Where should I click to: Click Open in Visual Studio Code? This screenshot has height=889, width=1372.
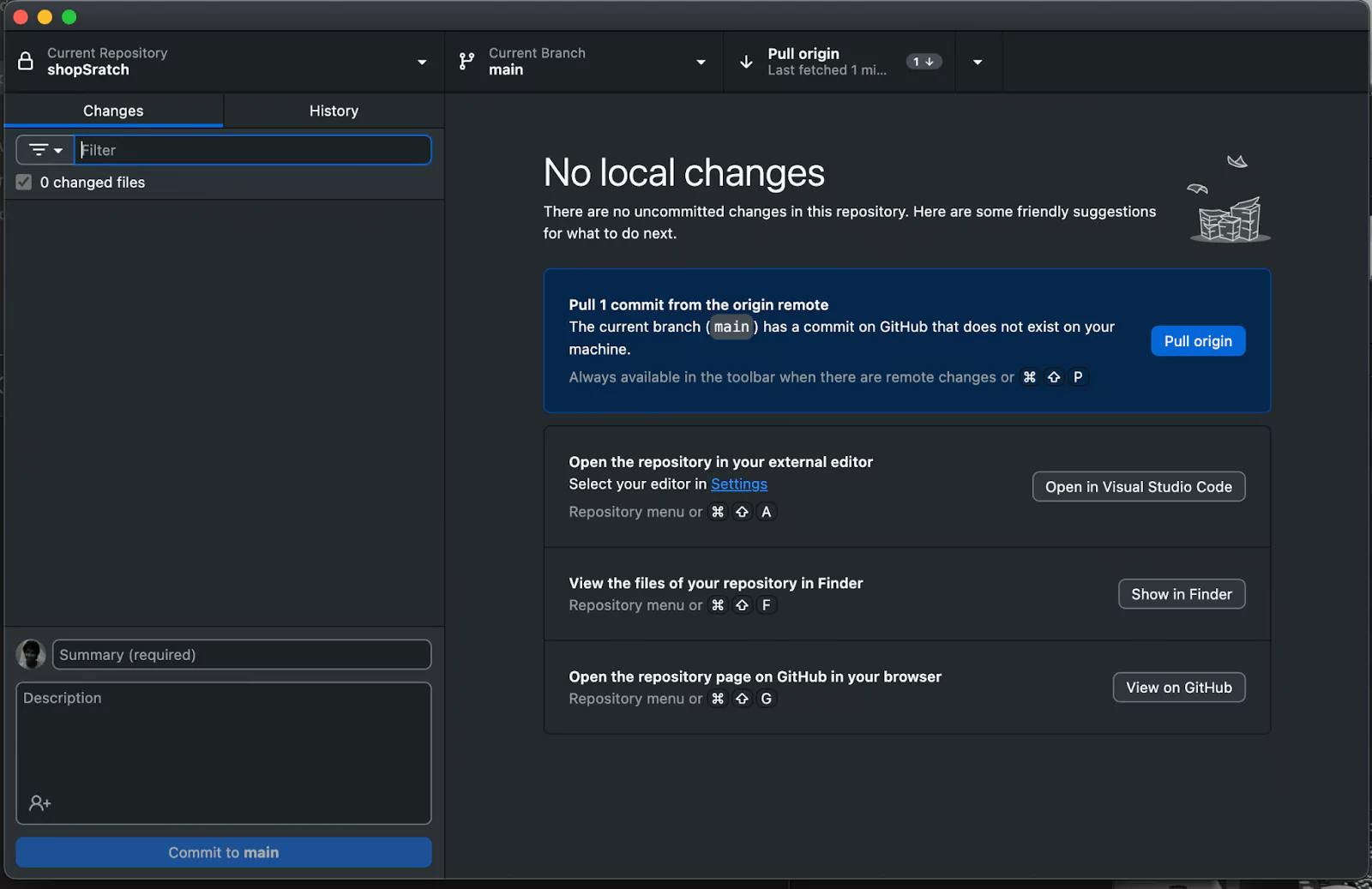pyautogui.click(x=1139, y=487)
